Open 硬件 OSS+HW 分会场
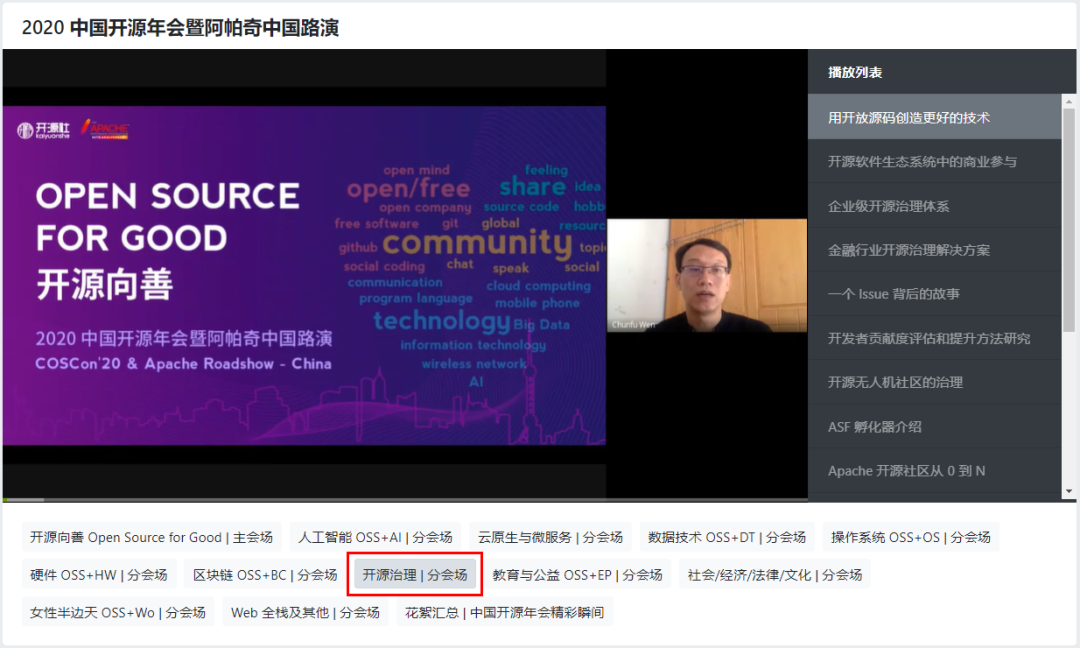The height and width of the screenshot is (648, 1080). [98, 575]
